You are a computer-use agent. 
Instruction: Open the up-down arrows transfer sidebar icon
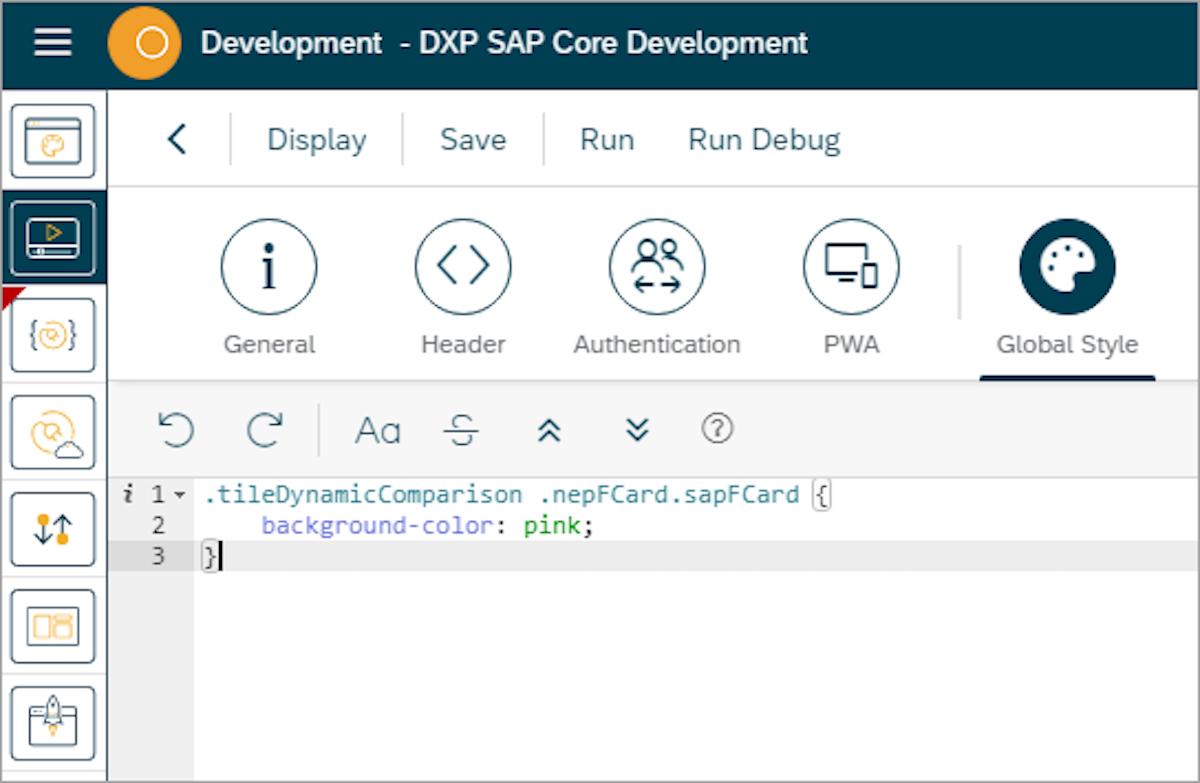[53, 529]
